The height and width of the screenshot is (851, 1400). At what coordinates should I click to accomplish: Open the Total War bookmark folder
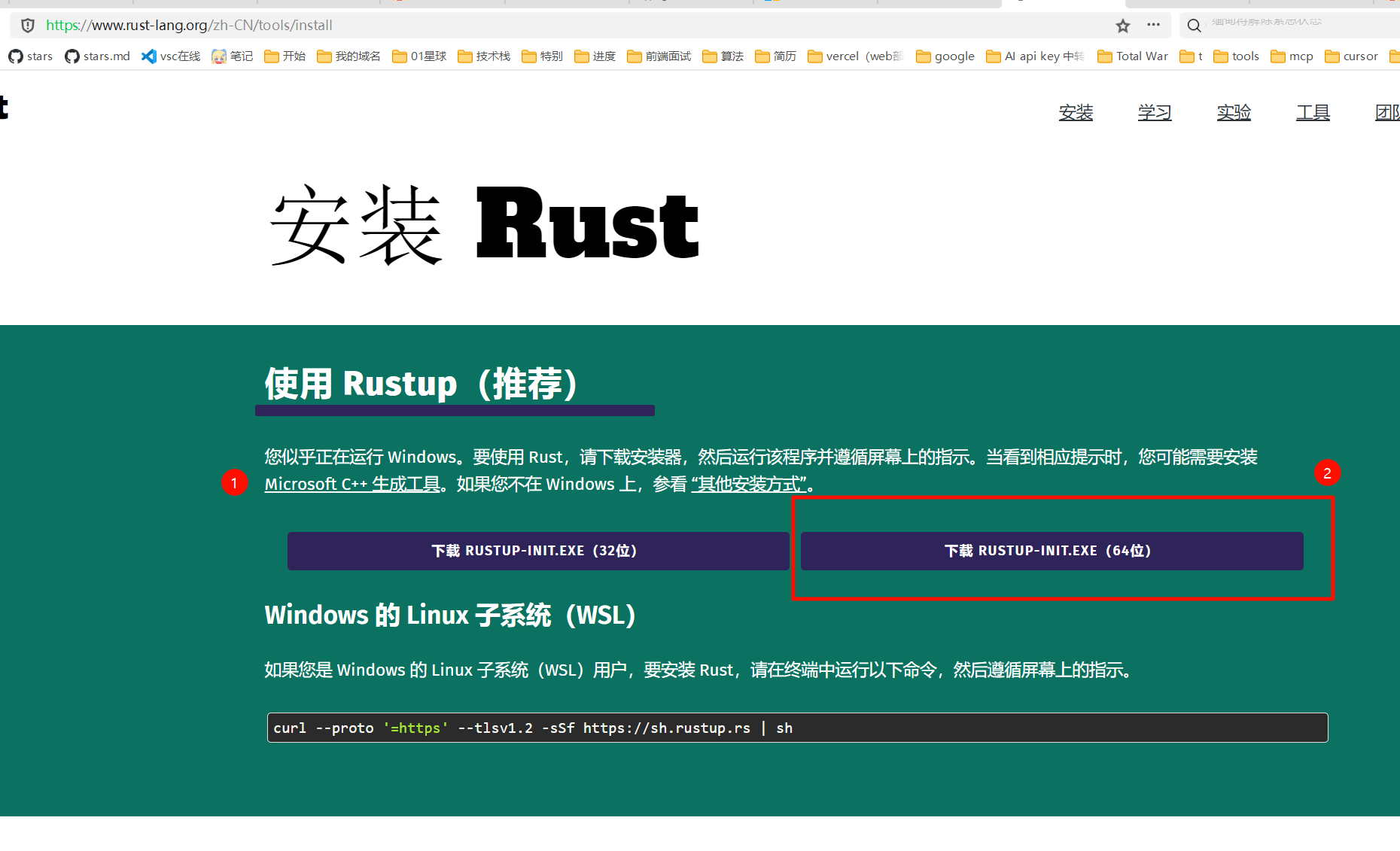pos(1133,56)
